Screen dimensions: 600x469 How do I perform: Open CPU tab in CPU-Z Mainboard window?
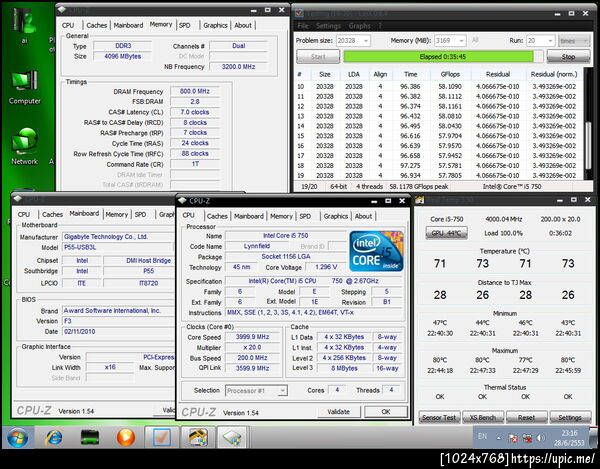pyautogui.click(x=23, y=215)
